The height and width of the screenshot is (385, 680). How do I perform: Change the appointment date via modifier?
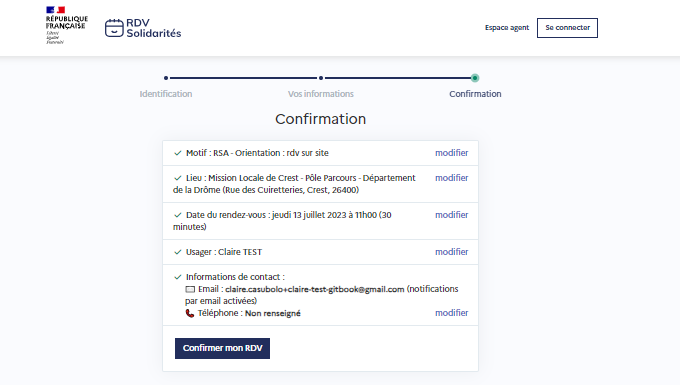(x=451, y=215)
